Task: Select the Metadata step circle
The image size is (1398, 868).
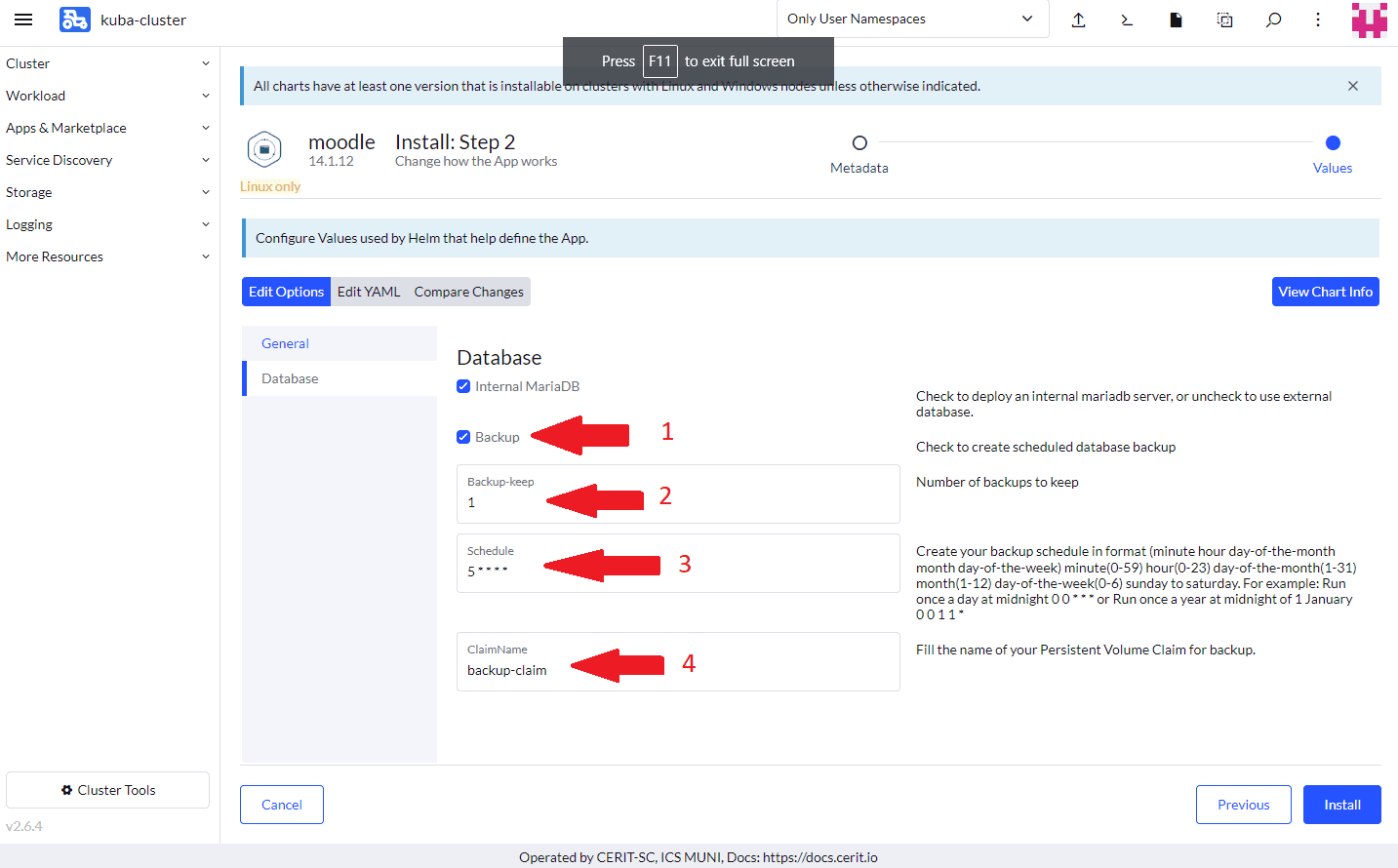Action: (859, 143)
